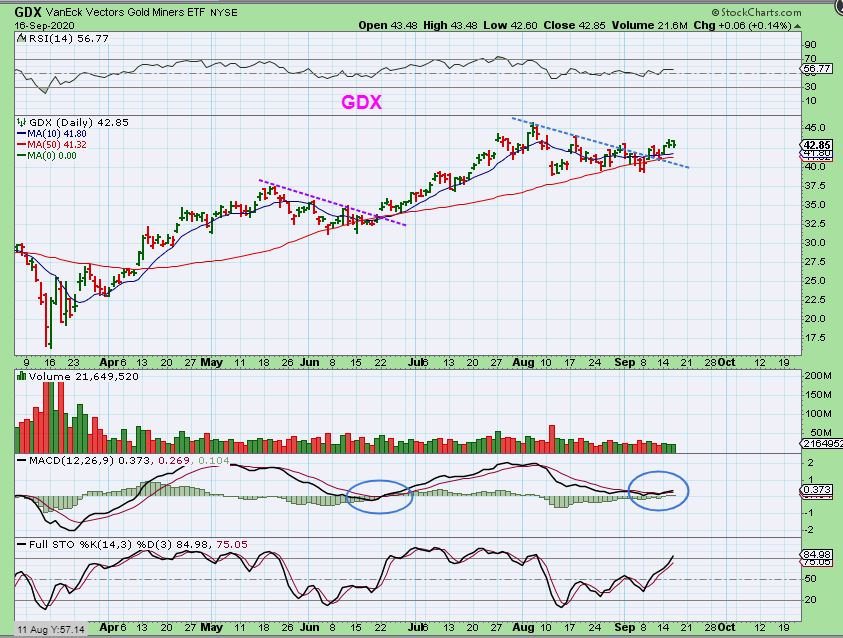Select the red MA(50) legend line

(22, 145)
